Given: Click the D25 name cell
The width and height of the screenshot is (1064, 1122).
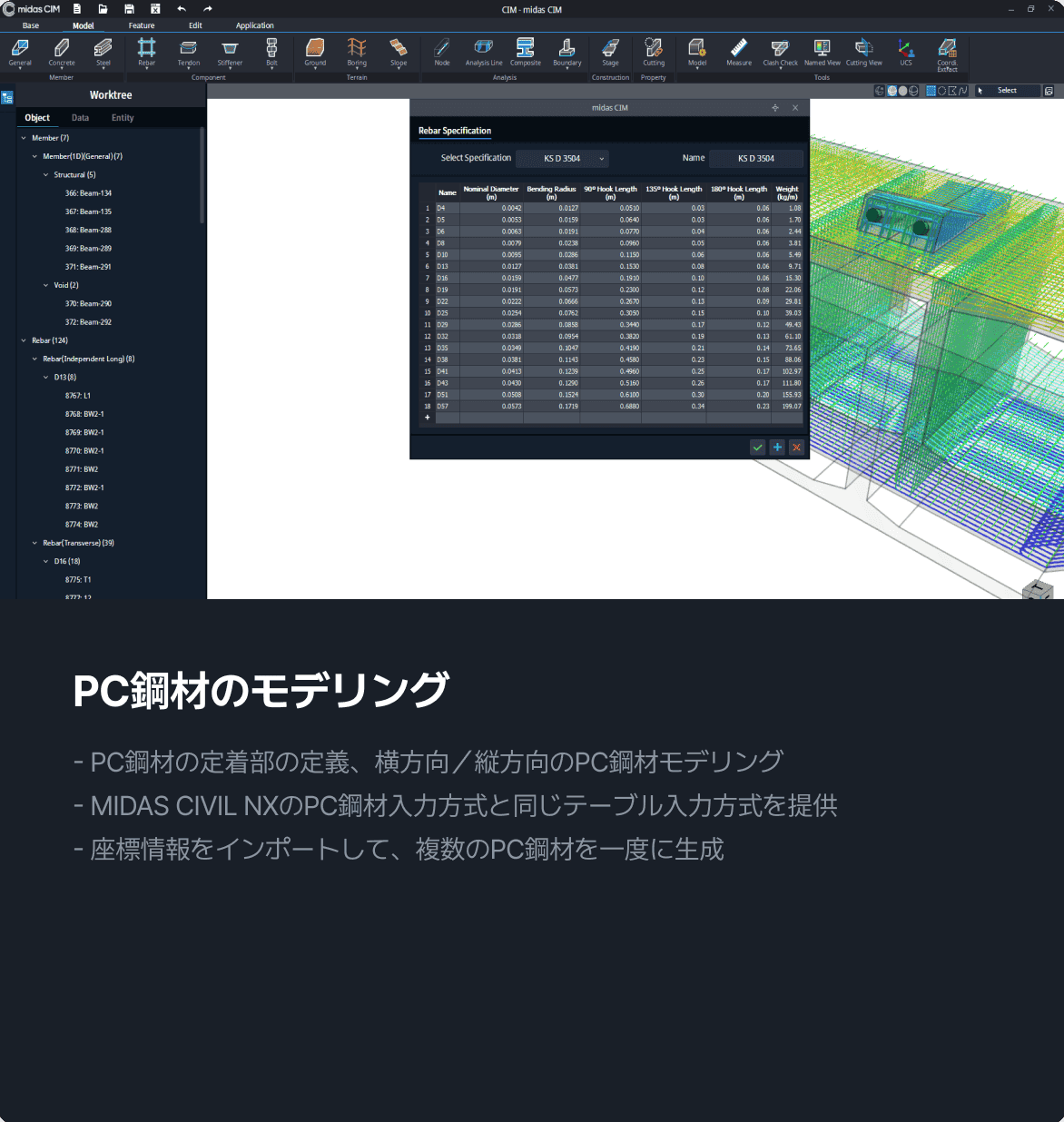Looking at the screenshot, I should coord(448,313).
